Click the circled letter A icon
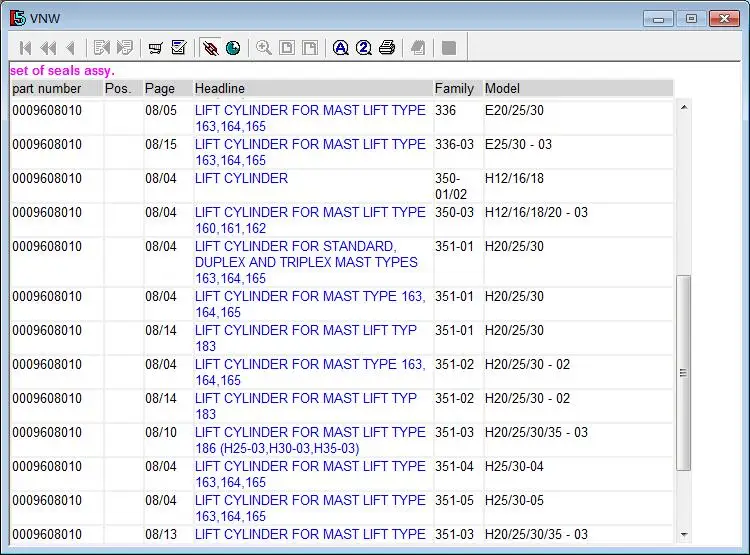The width and height of the screenshot is (750, 555). click(x=341, y=48)
